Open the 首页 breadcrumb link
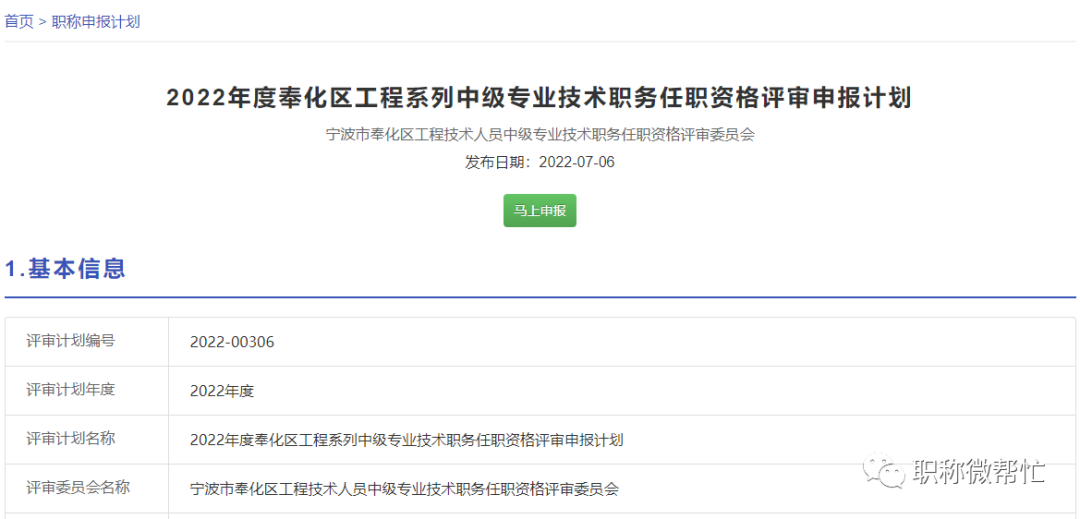This screenshot has height=519, width=1080. pyautogui.click(x=19, y=21)
